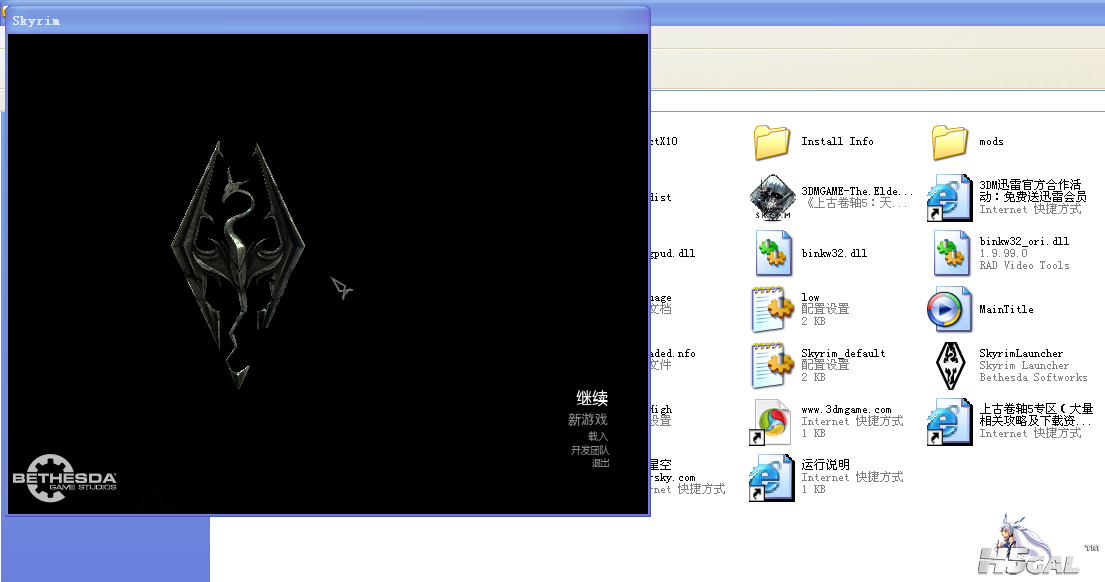
Task: Click the Skyrim dragon emblem
Action: (237, 264)
